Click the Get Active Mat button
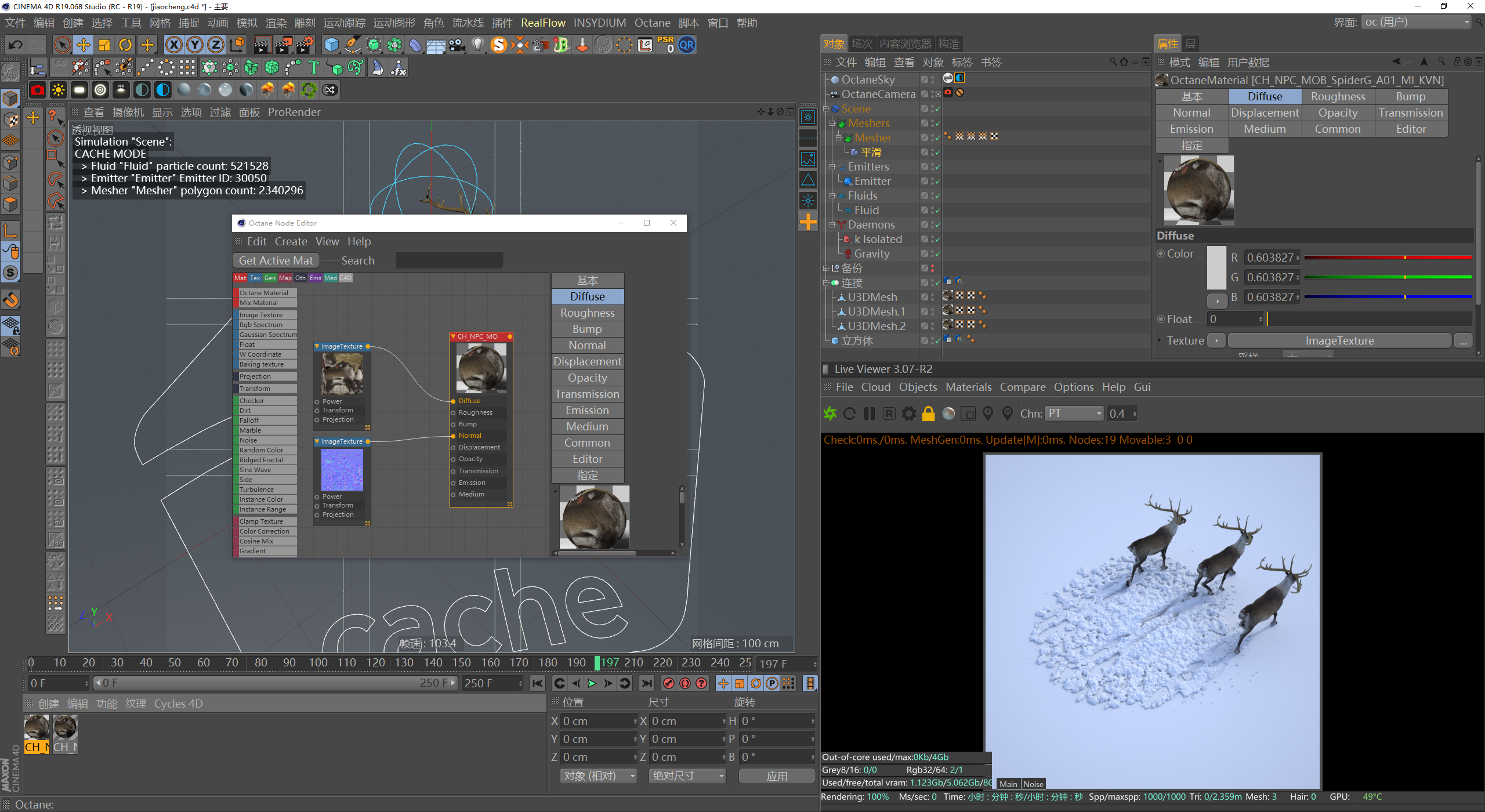The height and width of the screenshot is (812, 1485). [x=276, y=260]
